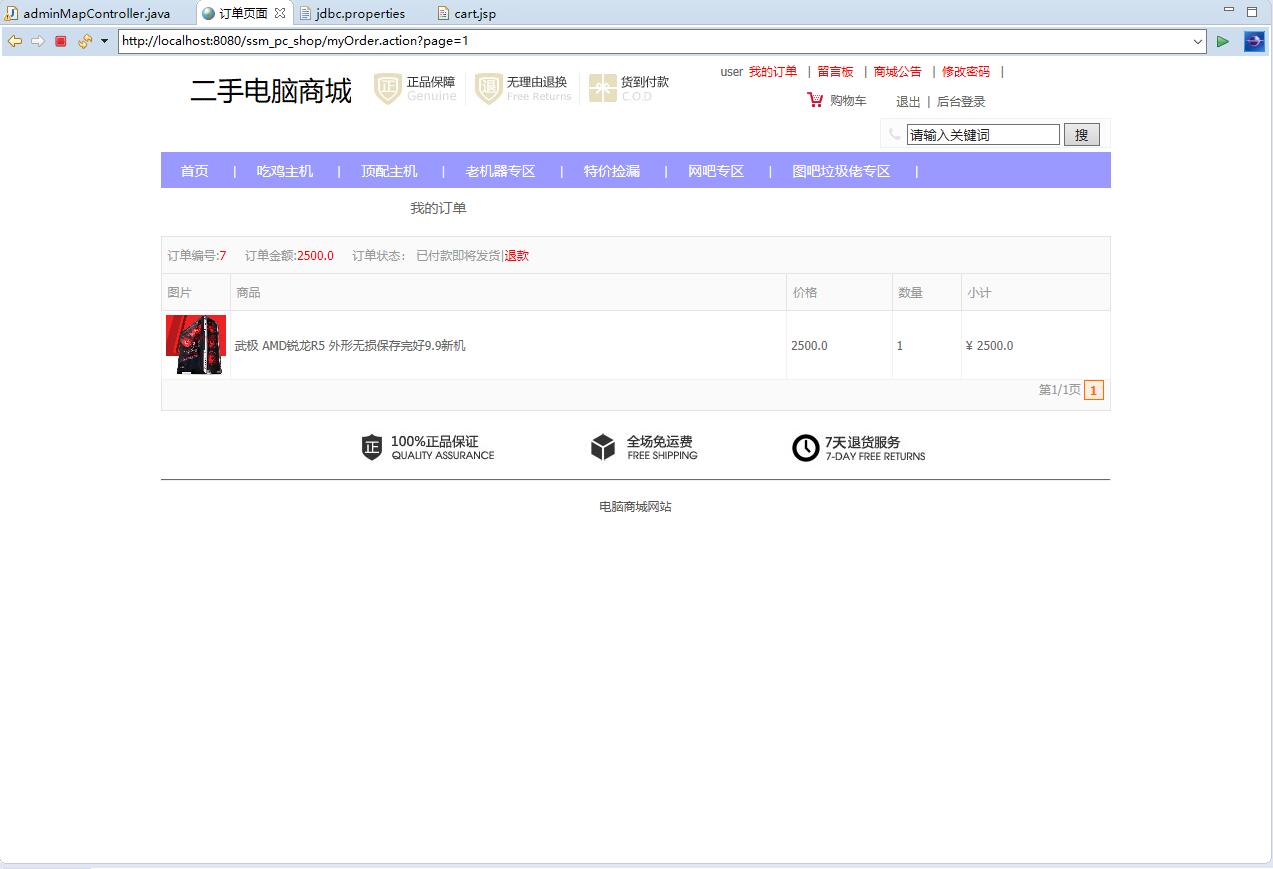This screenshot has width=1273, height=869.
Task: Click the 全场免运费 free shipping box icon
Action: pyautogui.click(x=602, y=448)
